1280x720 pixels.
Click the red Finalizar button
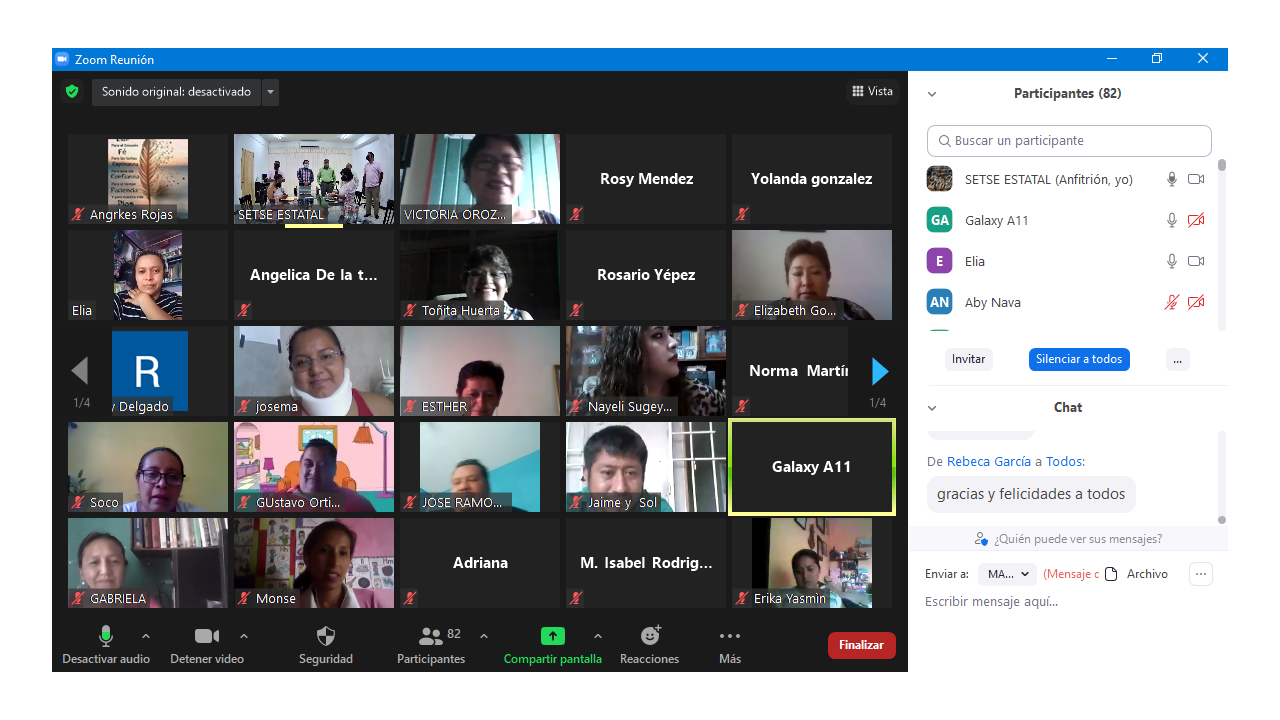pyautogui.click(x=861, y=645)
